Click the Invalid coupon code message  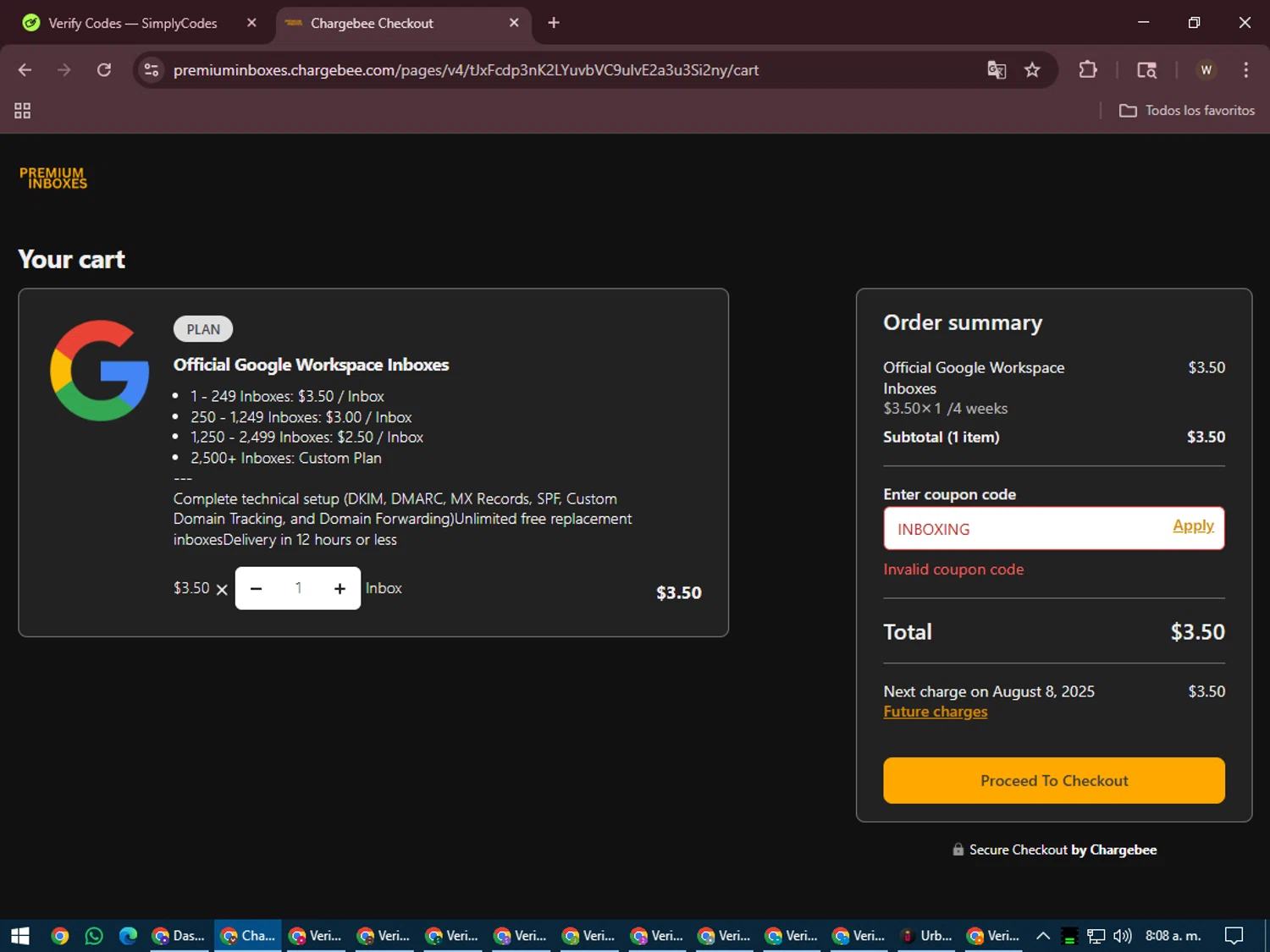(x=953, y=570)
